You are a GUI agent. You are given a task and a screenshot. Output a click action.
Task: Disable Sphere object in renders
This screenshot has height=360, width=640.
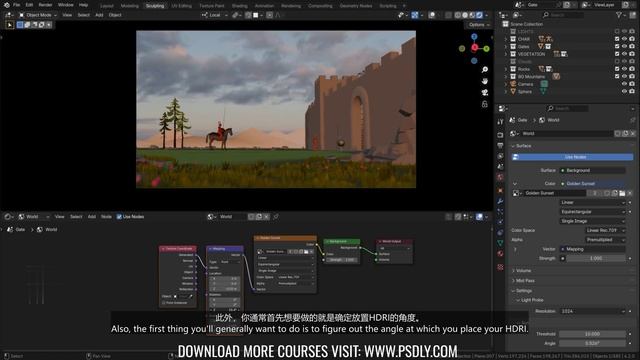pos(632,91)
